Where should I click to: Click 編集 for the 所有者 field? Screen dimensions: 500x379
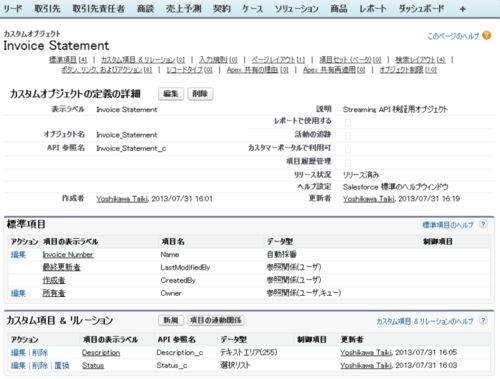[18, 293]
